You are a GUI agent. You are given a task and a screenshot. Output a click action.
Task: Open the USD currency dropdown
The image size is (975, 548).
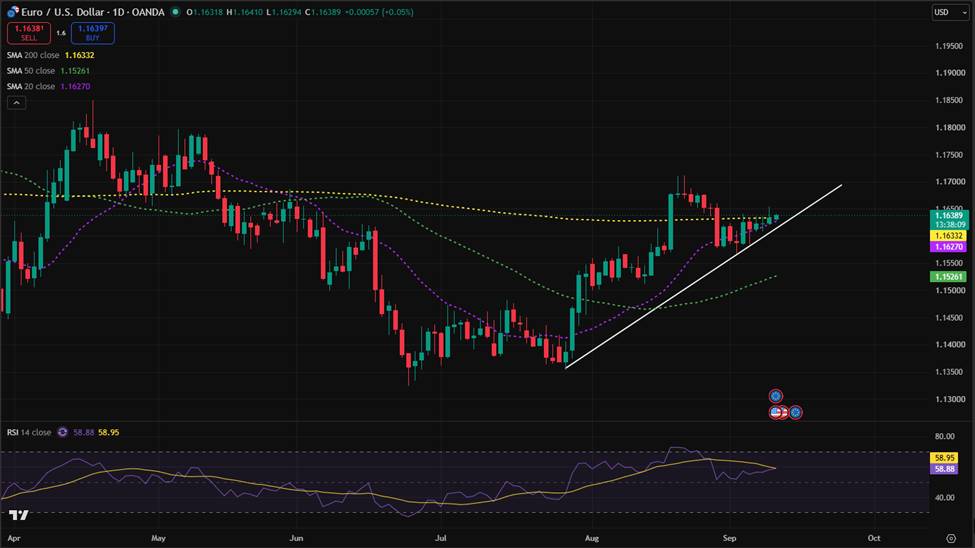pyautogui.click(x=950, y=12)
